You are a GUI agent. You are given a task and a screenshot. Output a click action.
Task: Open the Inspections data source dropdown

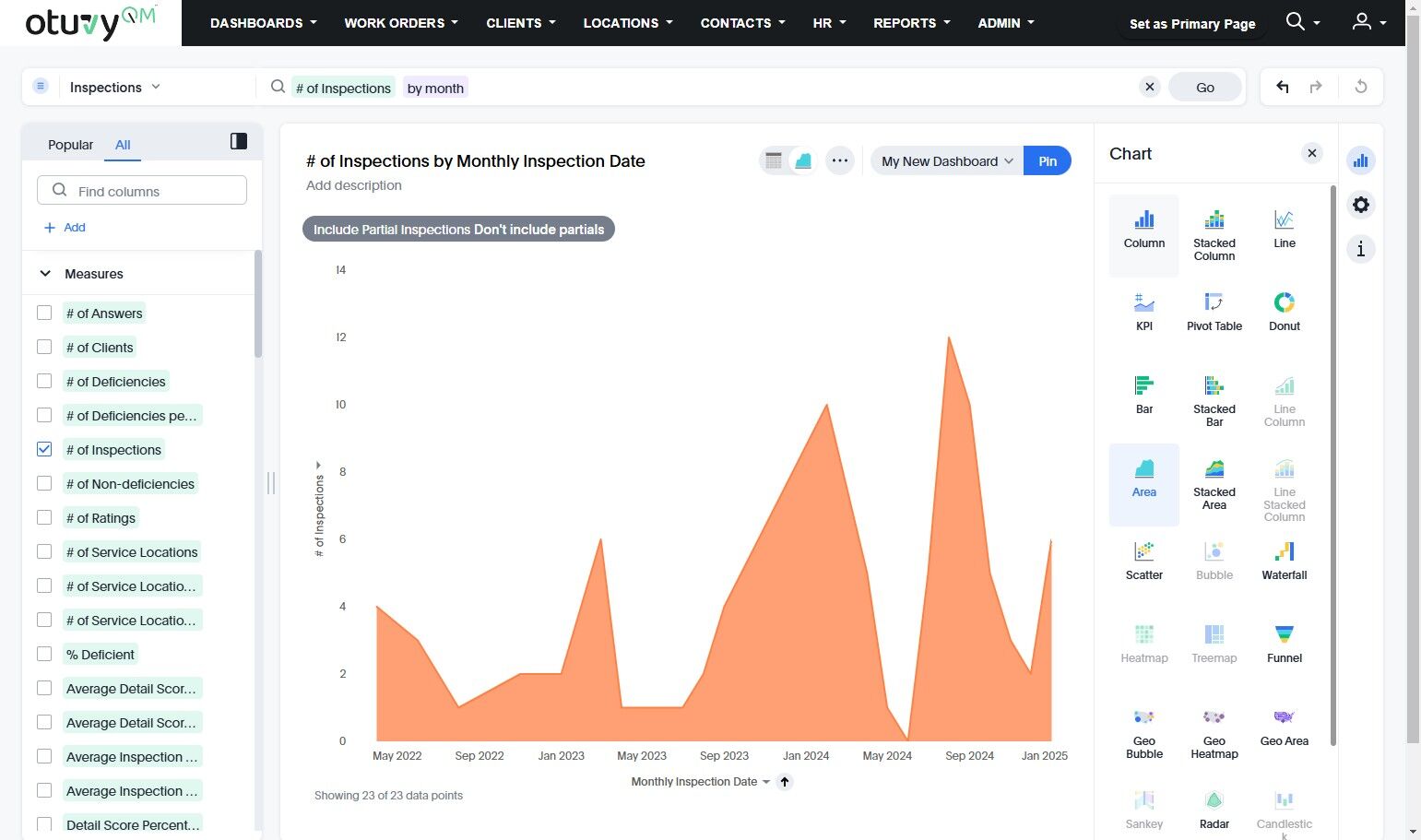tap(114, 87)
